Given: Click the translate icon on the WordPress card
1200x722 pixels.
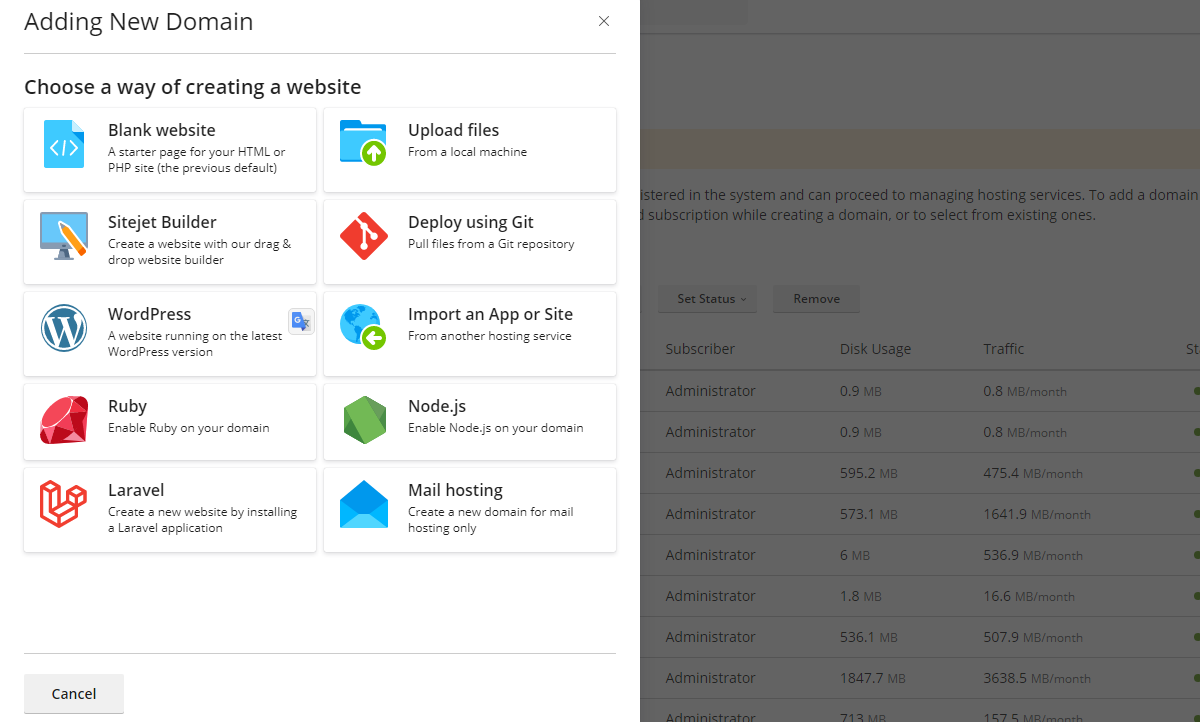Looking at the screenshot, I should [301, 321].
